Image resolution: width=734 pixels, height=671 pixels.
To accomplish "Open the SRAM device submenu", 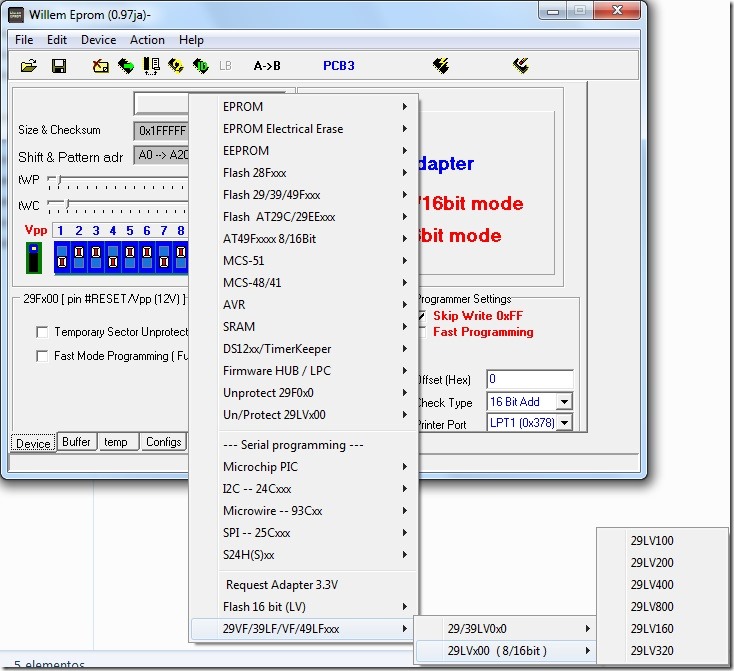I will 304,327.
